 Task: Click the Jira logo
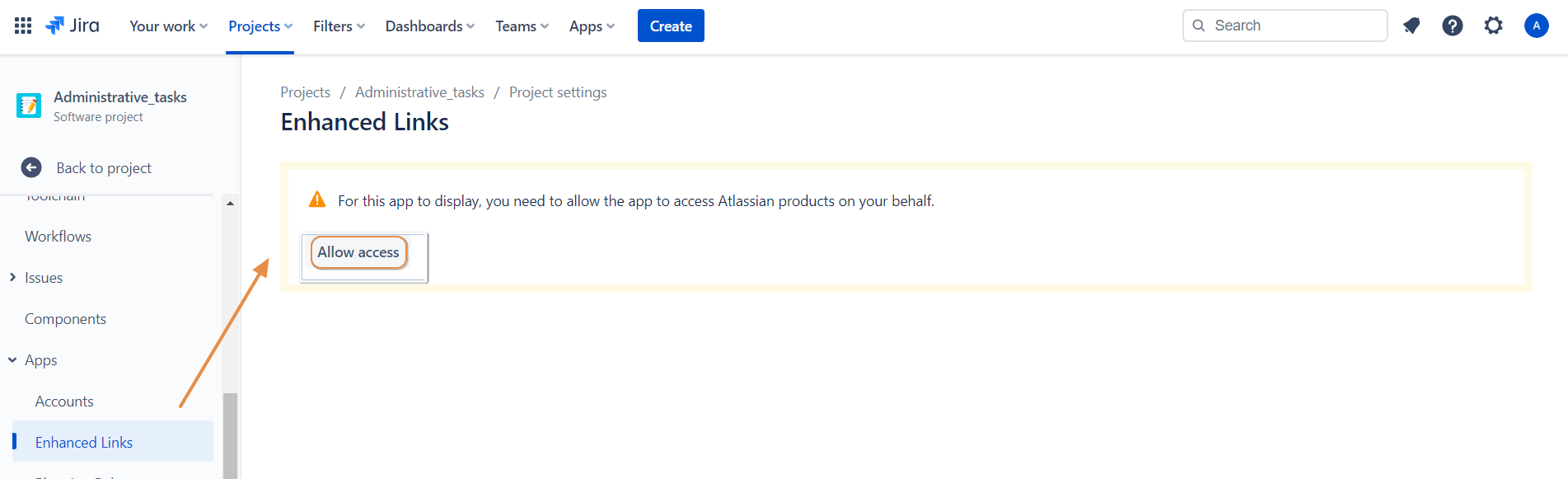(x=73, y=26)
